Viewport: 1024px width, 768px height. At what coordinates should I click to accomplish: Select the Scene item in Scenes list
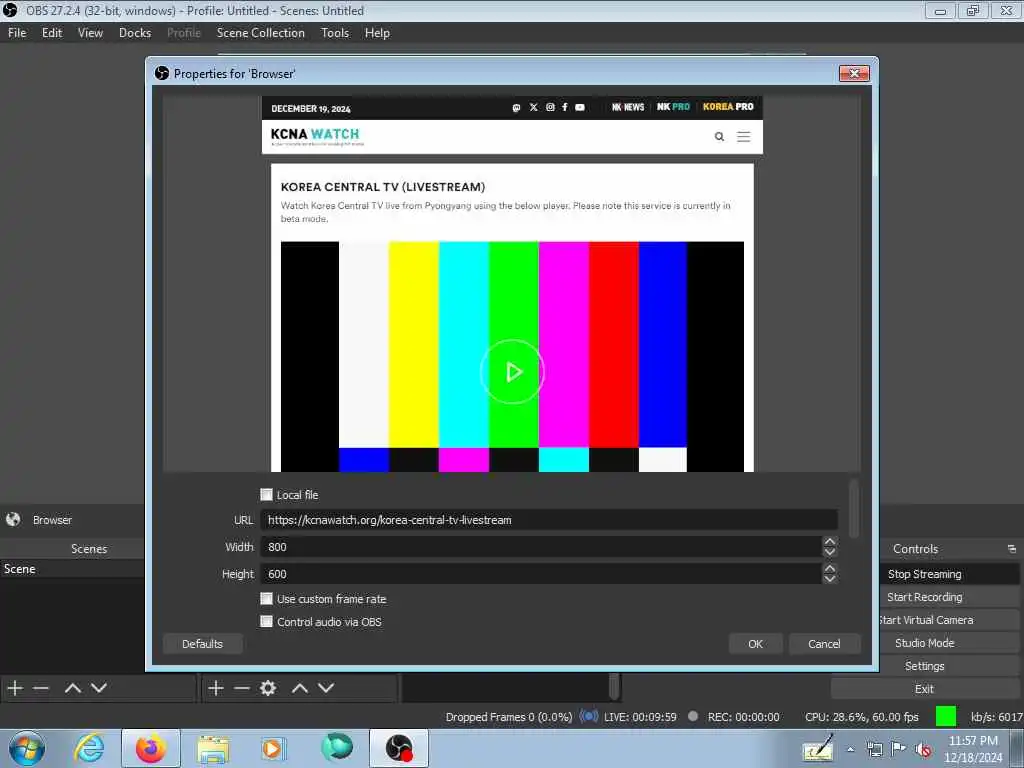click(72, 569)
